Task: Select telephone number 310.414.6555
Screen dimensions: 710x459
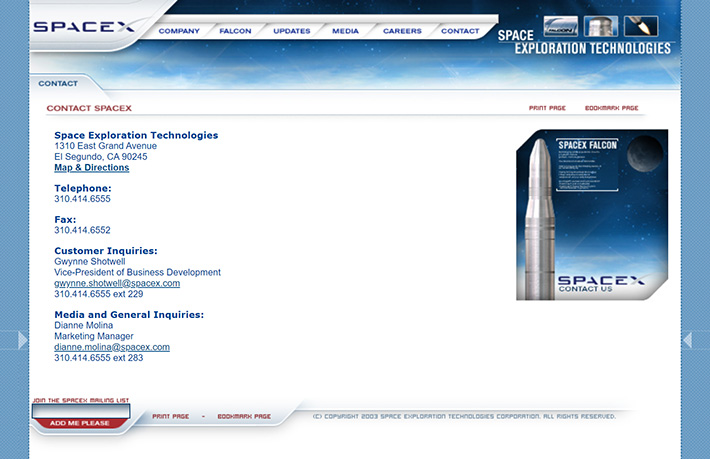Action: click(82, 199)
